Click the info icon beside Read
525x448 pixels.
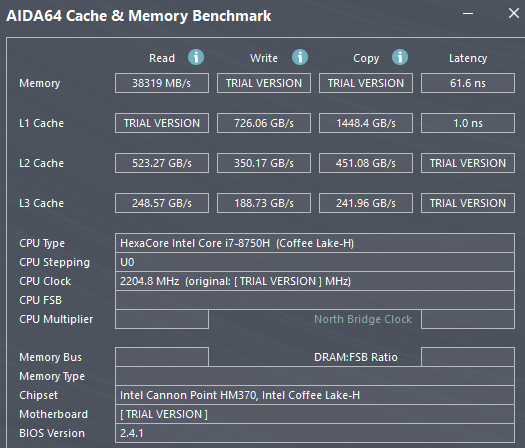pyautogui.click(x=196, y=57)
